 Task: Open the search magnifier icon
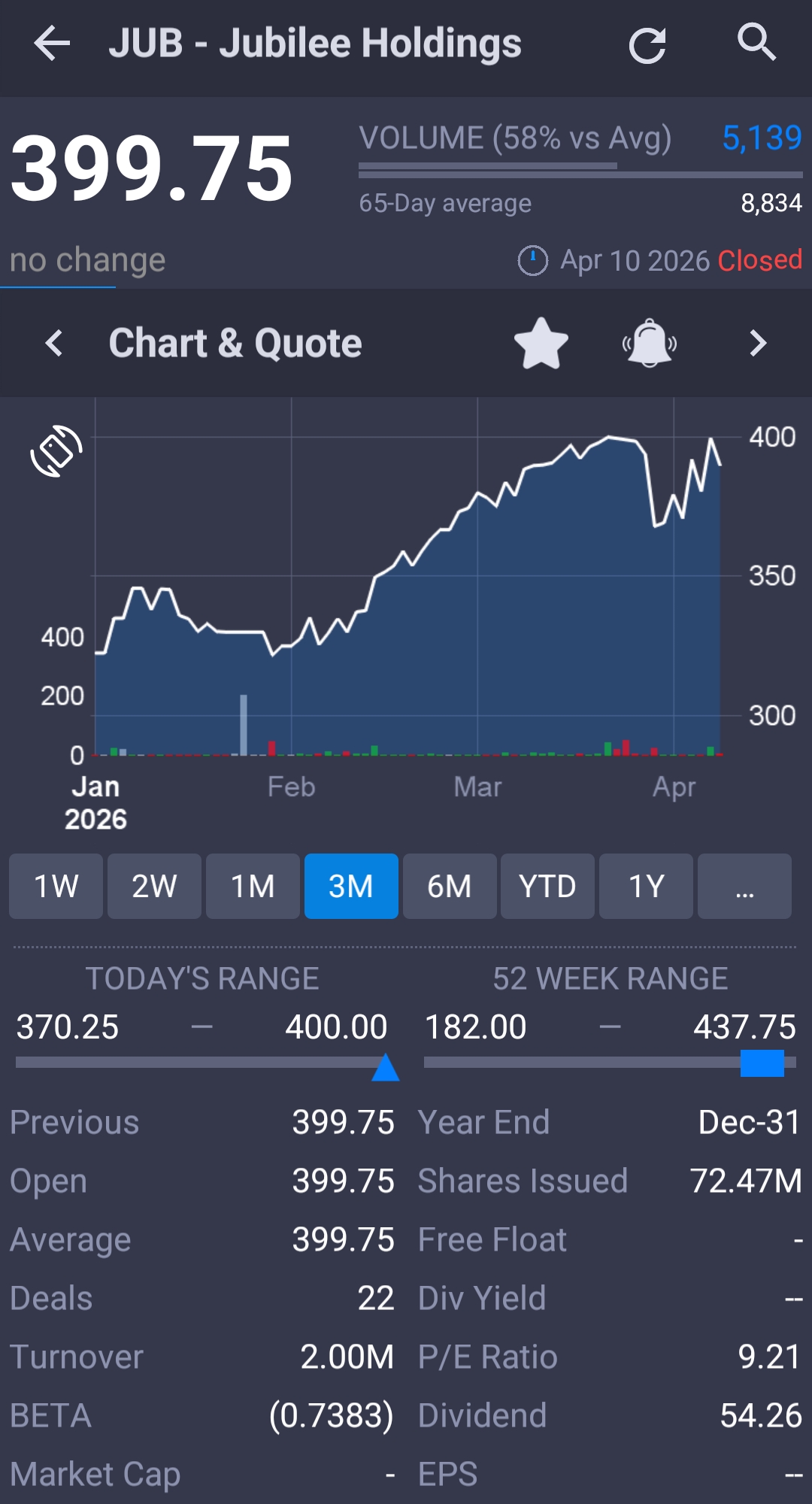756,42
